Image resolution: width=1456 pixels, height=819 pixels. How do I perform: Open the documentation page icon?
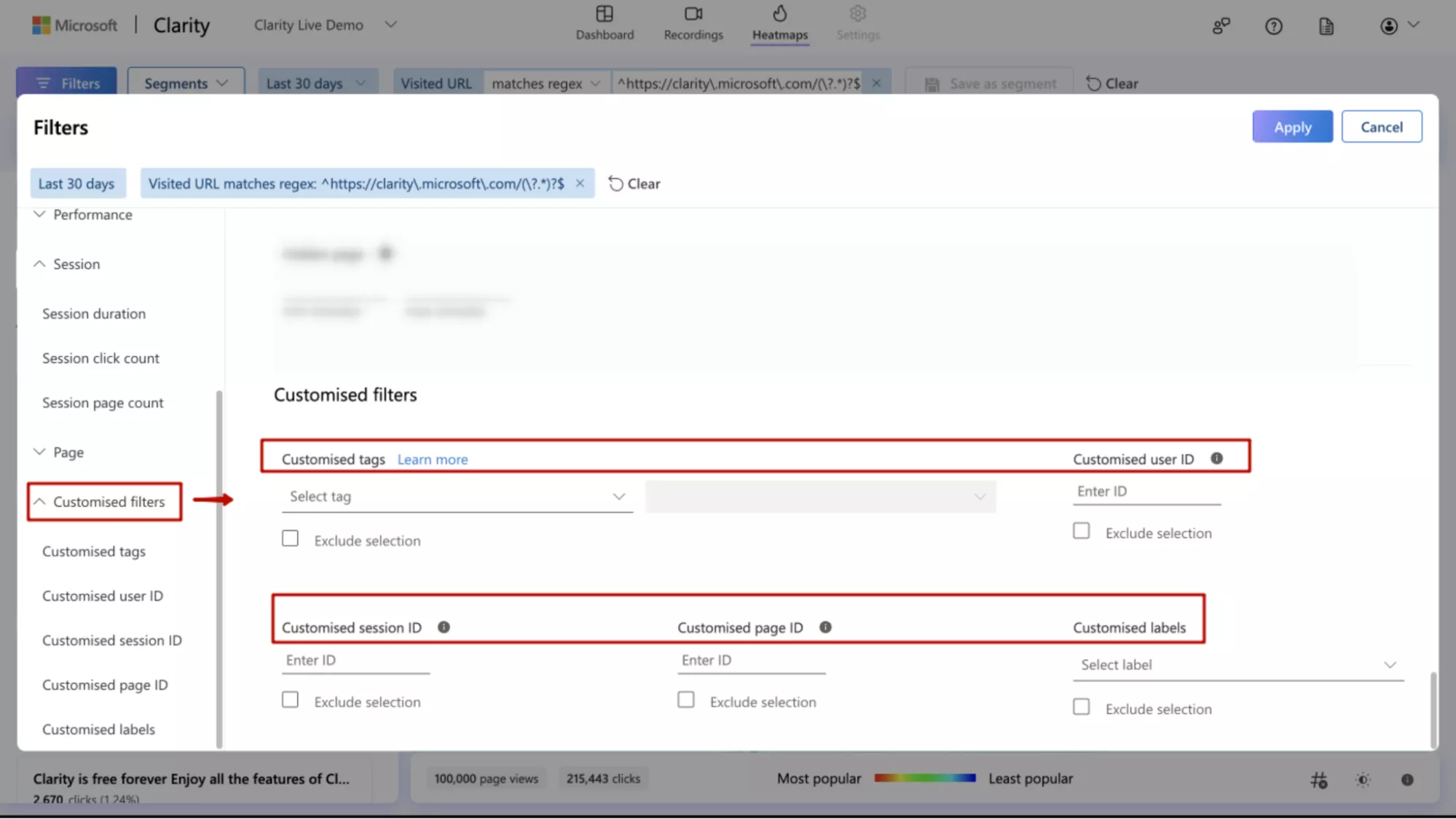point(1325,26)
